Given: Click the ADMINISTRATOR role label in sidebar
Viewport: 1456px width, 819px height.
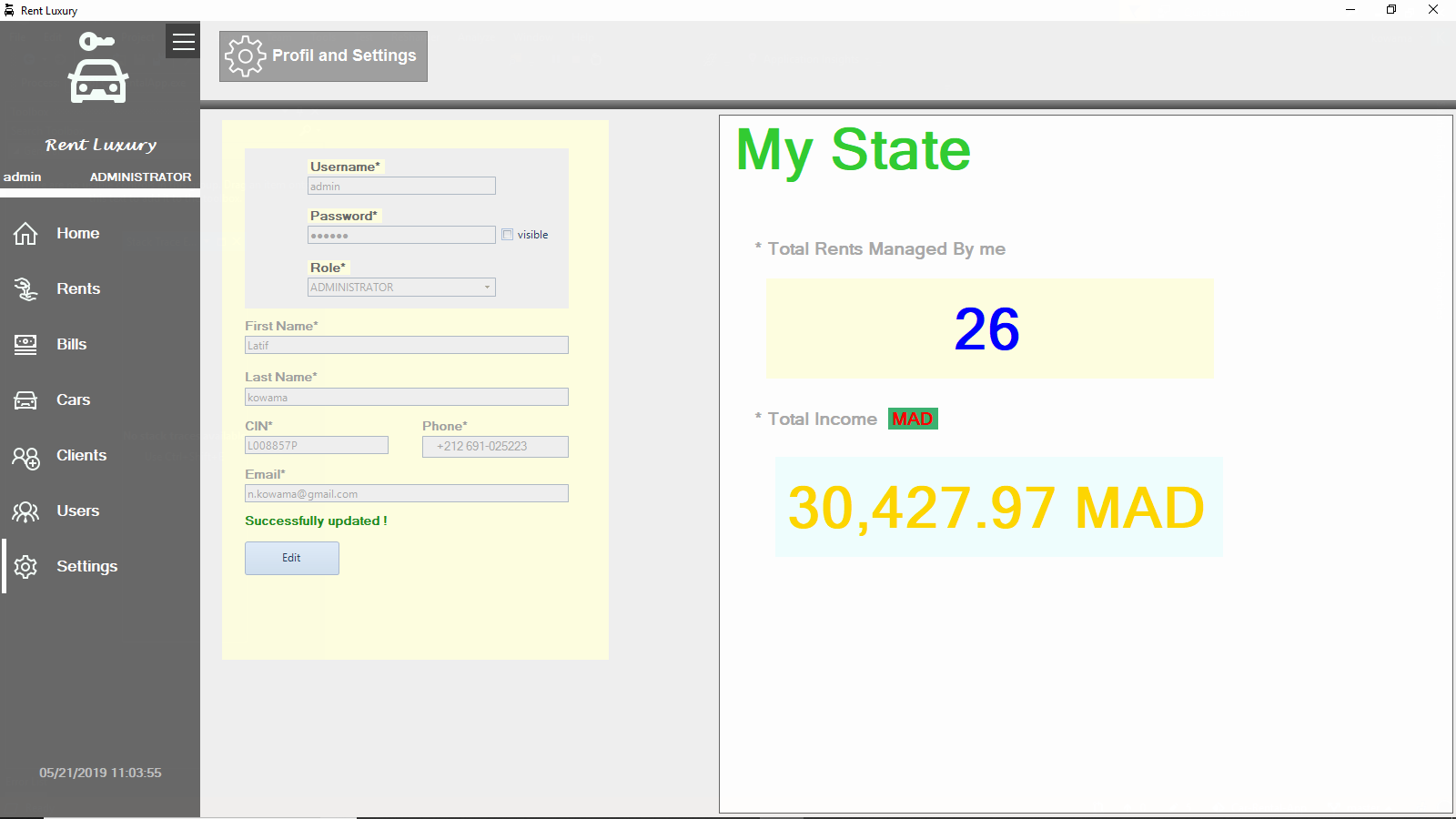Looking at the screenshot, I should point(141,177).
